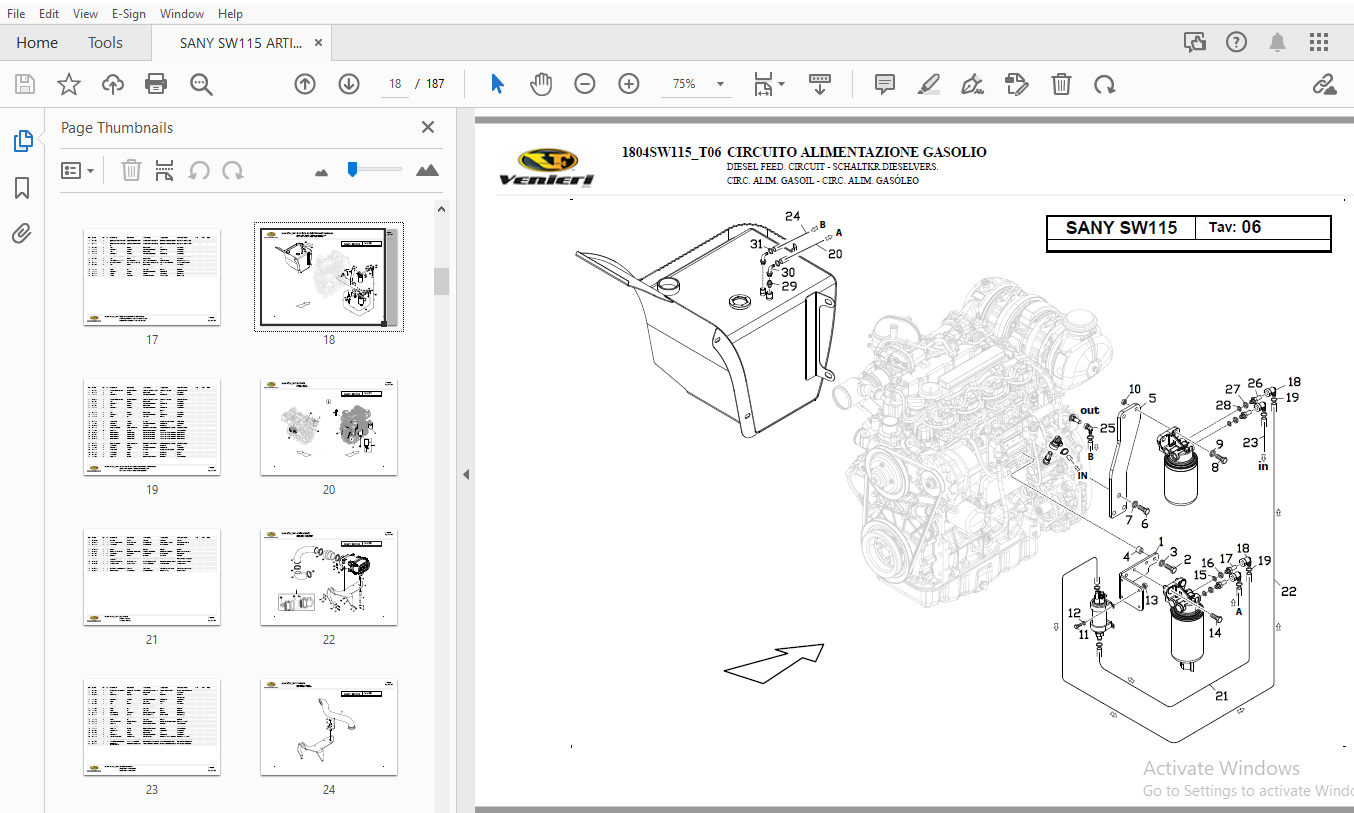Go to next page arrow

pyautogui.click(x=349, y=84)
